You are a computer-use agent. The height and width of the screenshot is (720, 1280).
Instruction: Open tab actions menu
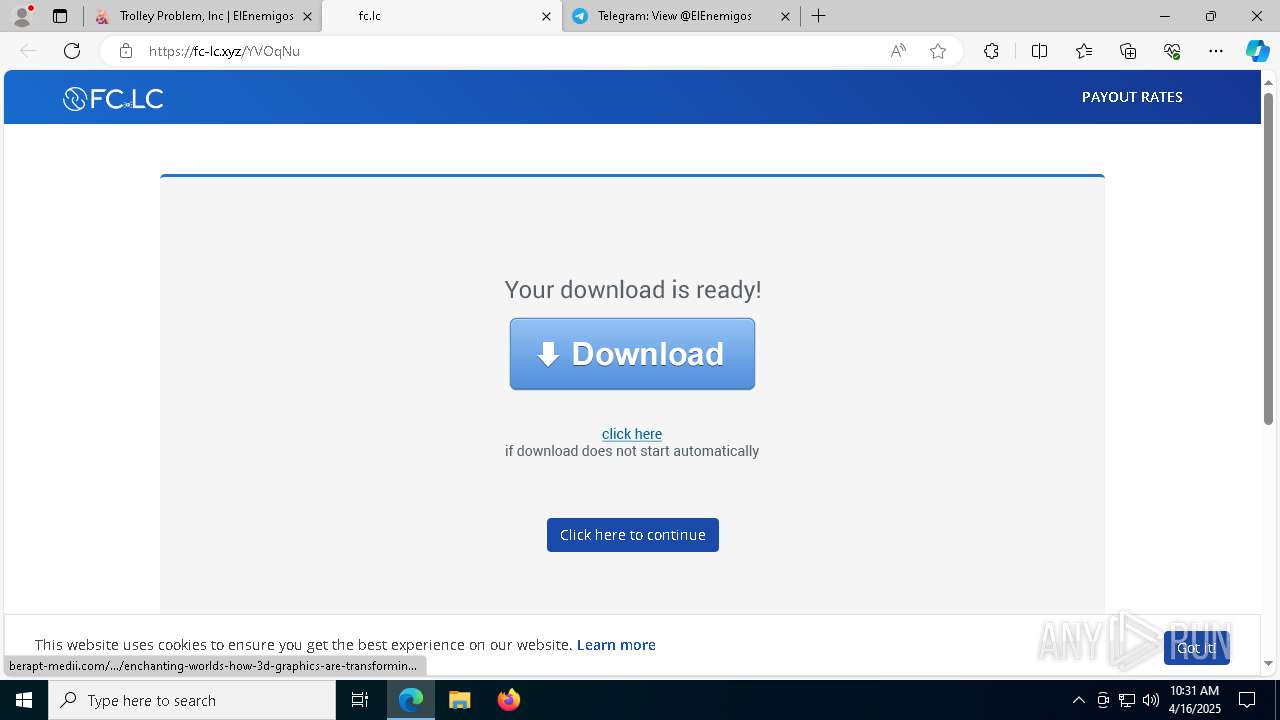pyautogui.click(x=60, y=16)
